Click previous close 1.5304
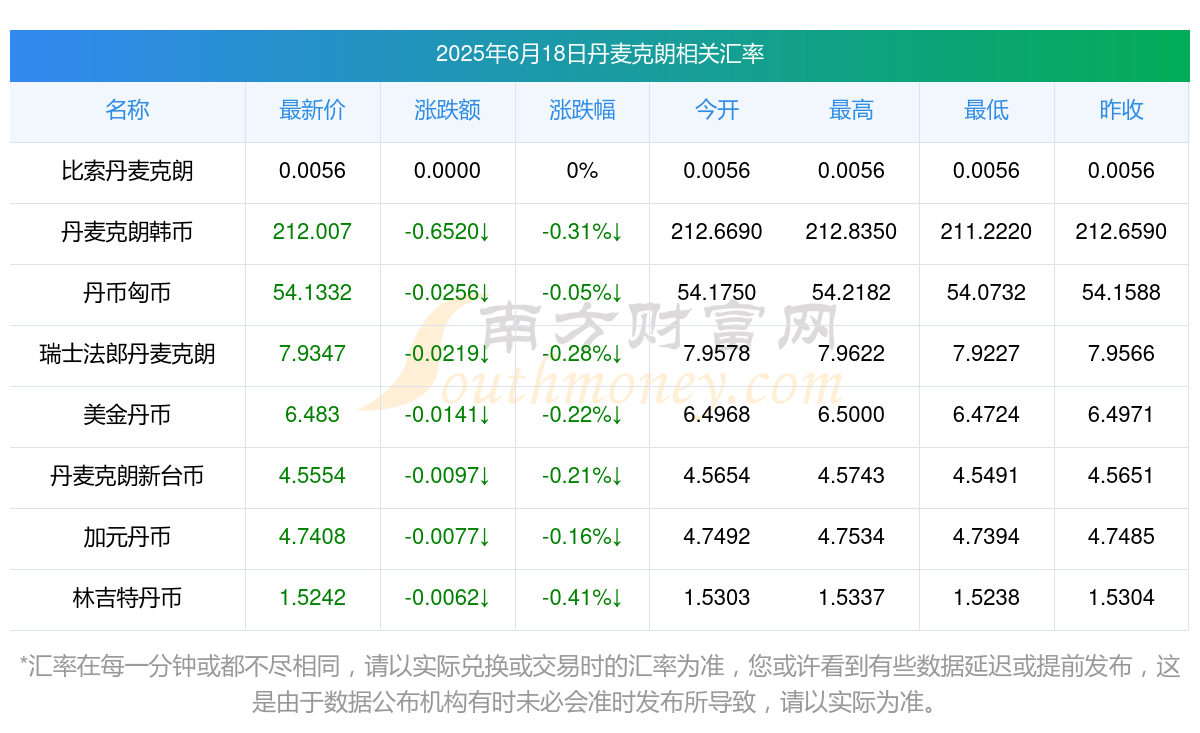1200x733 pixels. (1121, 598)
